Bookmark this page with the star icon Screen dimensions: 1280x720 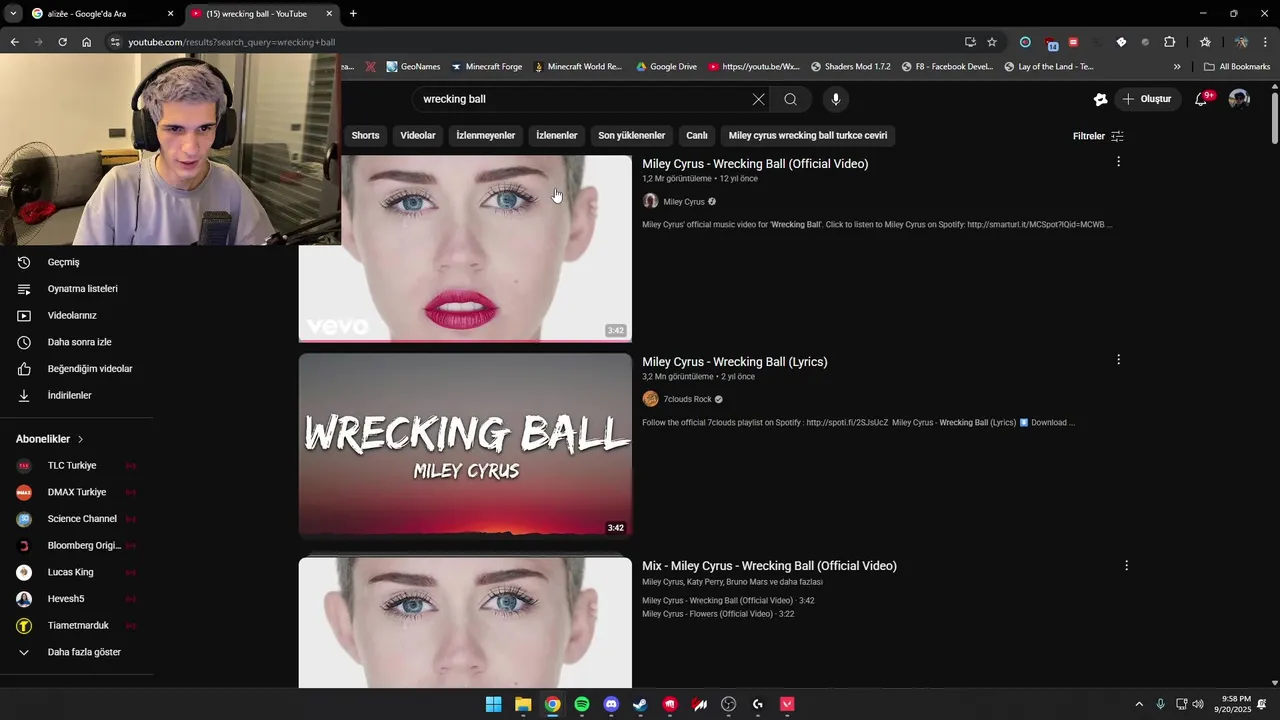coord(992,42)
